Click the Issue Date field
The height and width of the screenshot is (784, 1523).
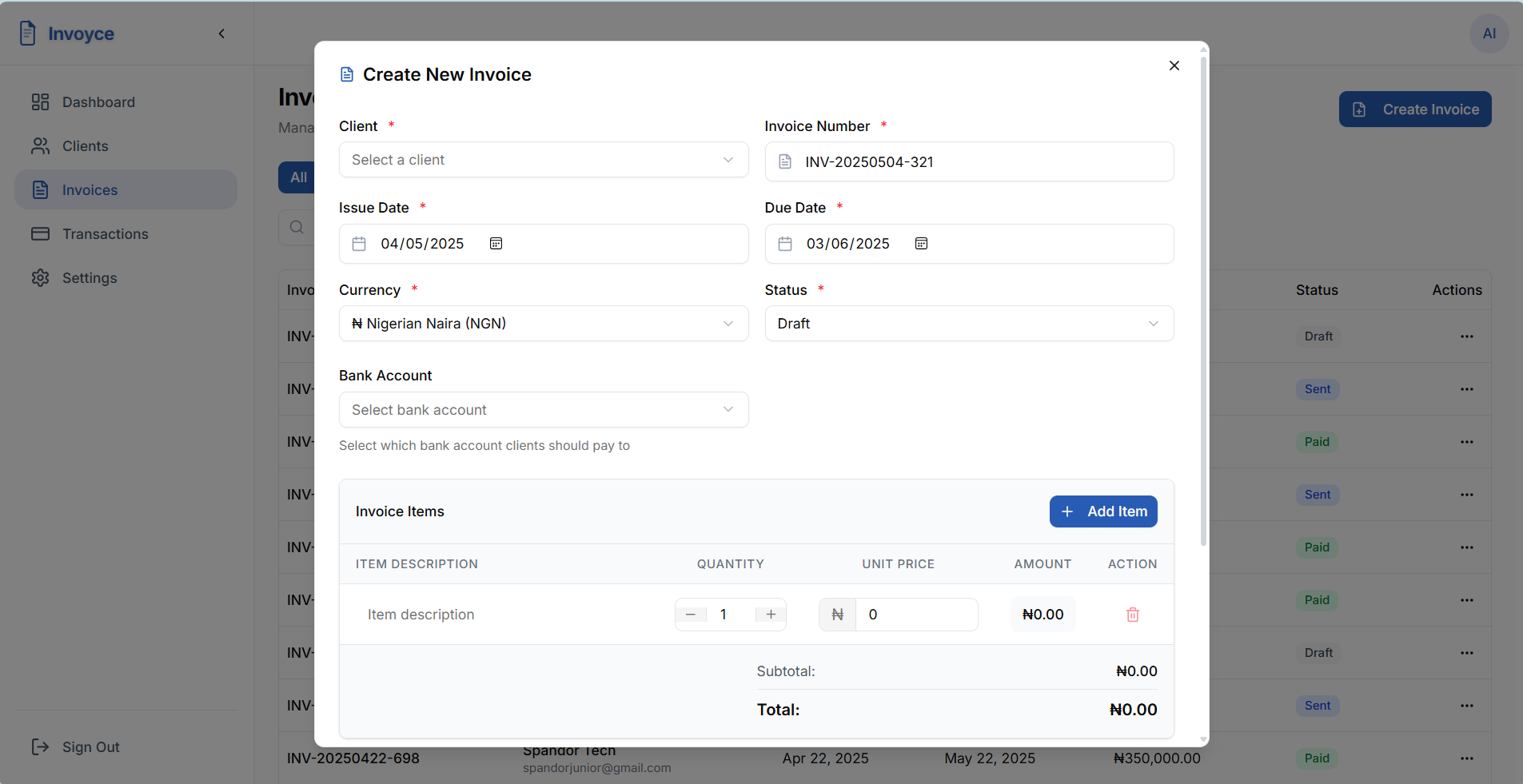pos(544,244)
